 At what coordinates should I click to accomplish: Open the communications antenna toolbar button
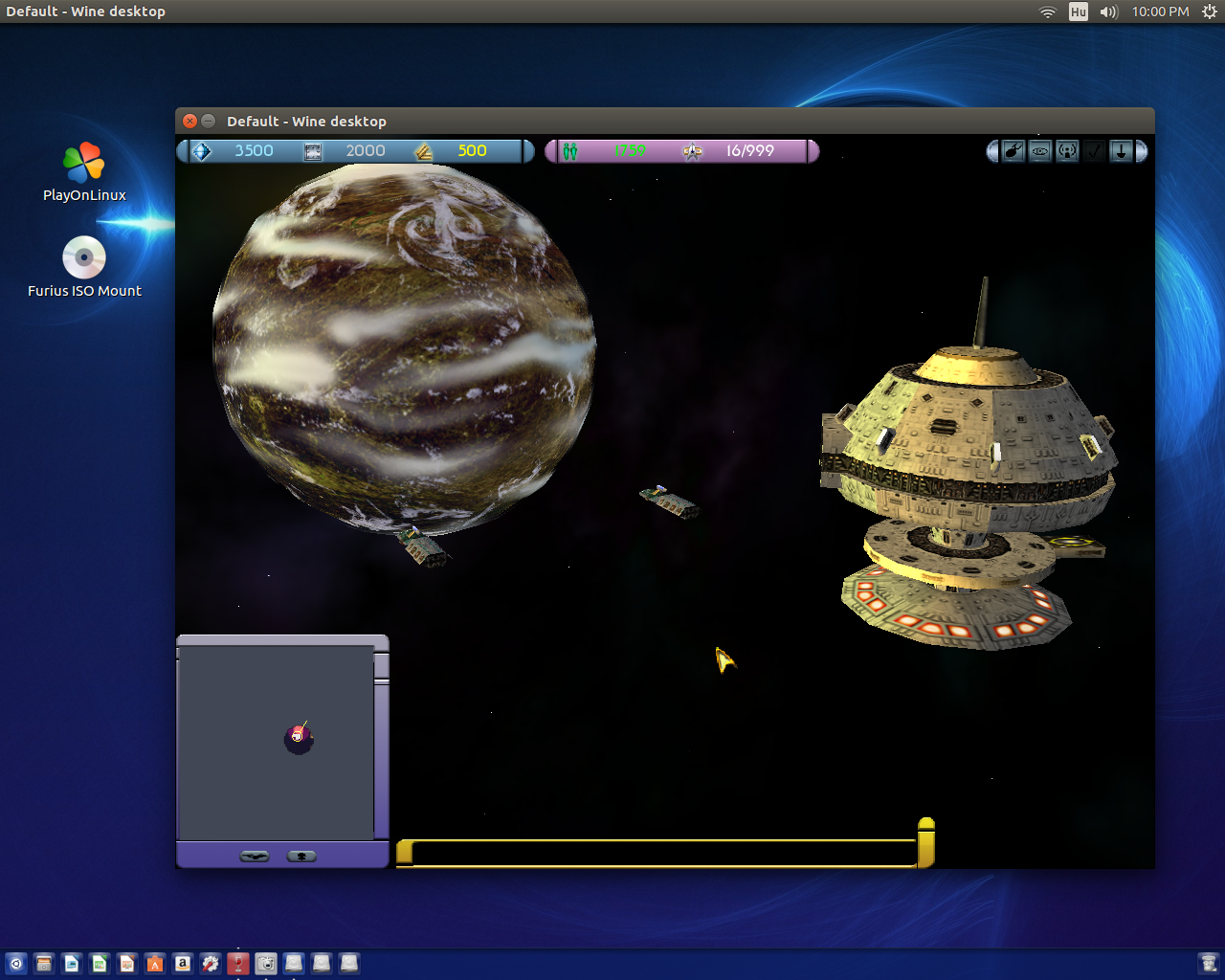tap(1067, 151)
